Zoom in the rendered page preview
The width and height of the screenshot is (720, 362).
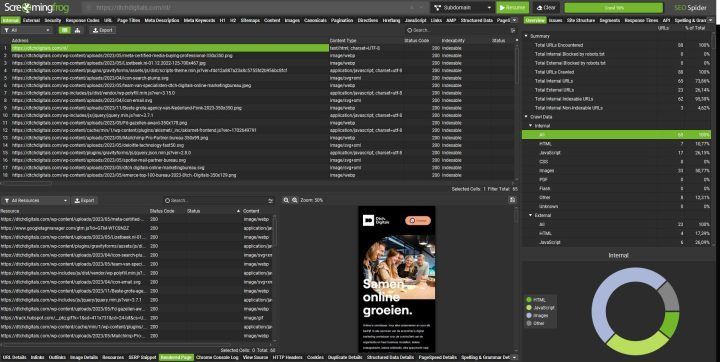click(295, 200)
